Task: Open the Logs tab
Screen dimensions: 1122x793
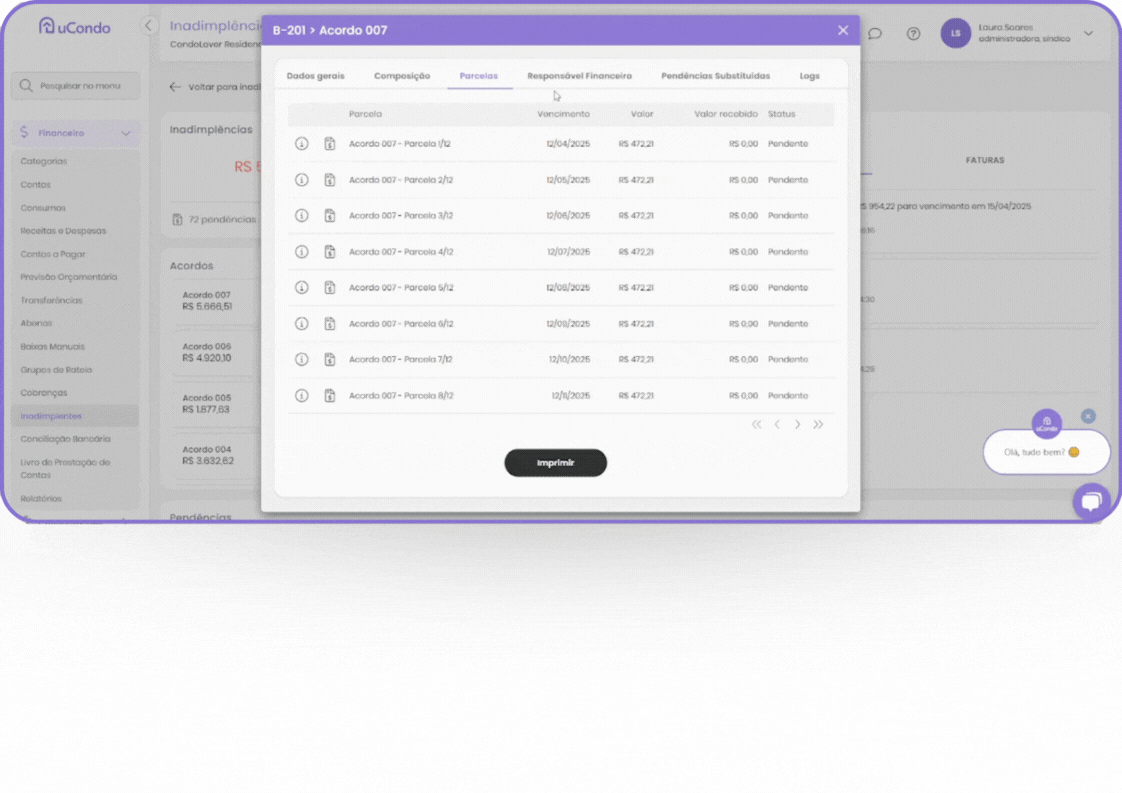Action: tap(809, 76)
